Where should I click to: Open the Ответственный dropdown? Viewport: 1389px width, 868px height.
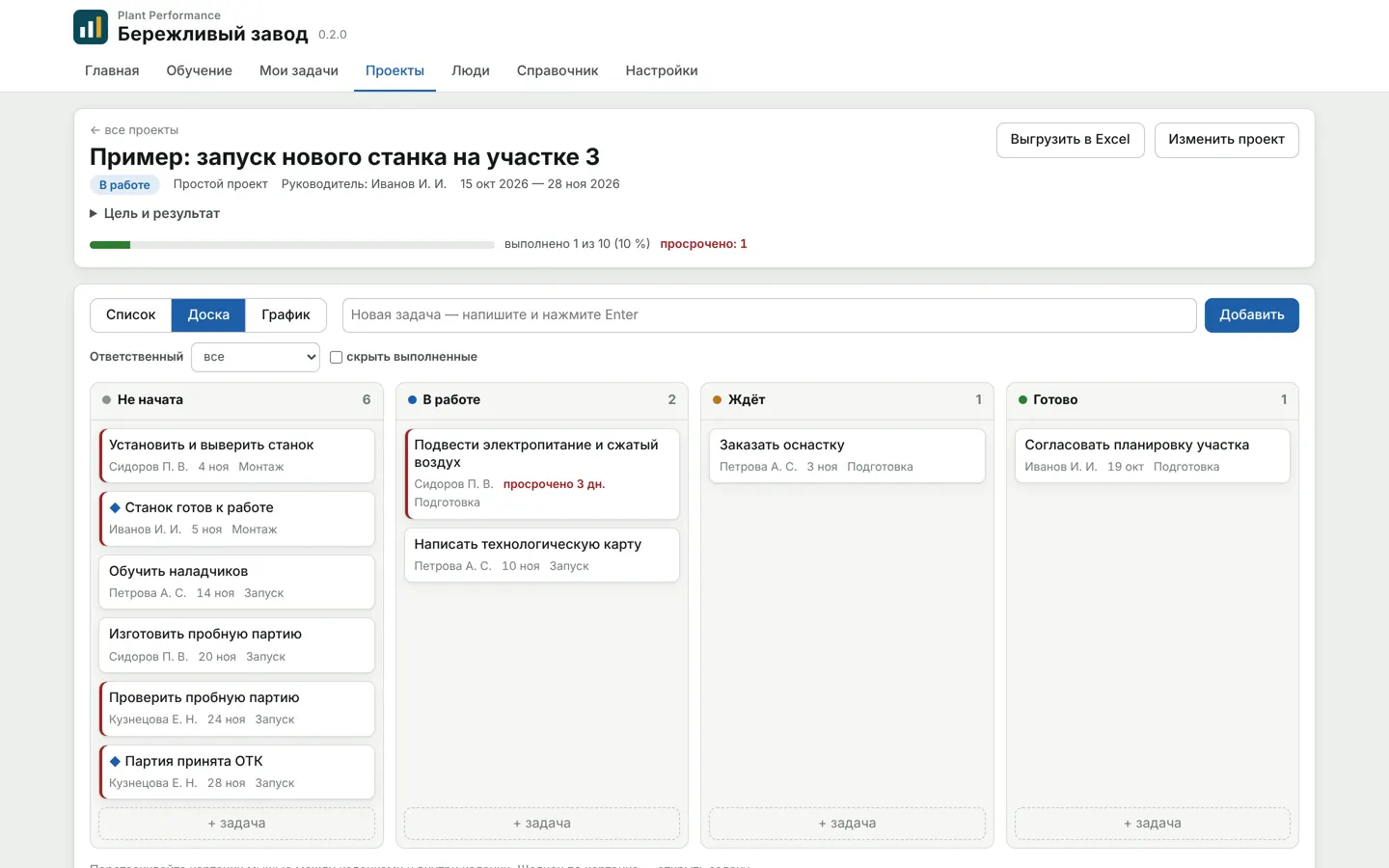(256, 357)
